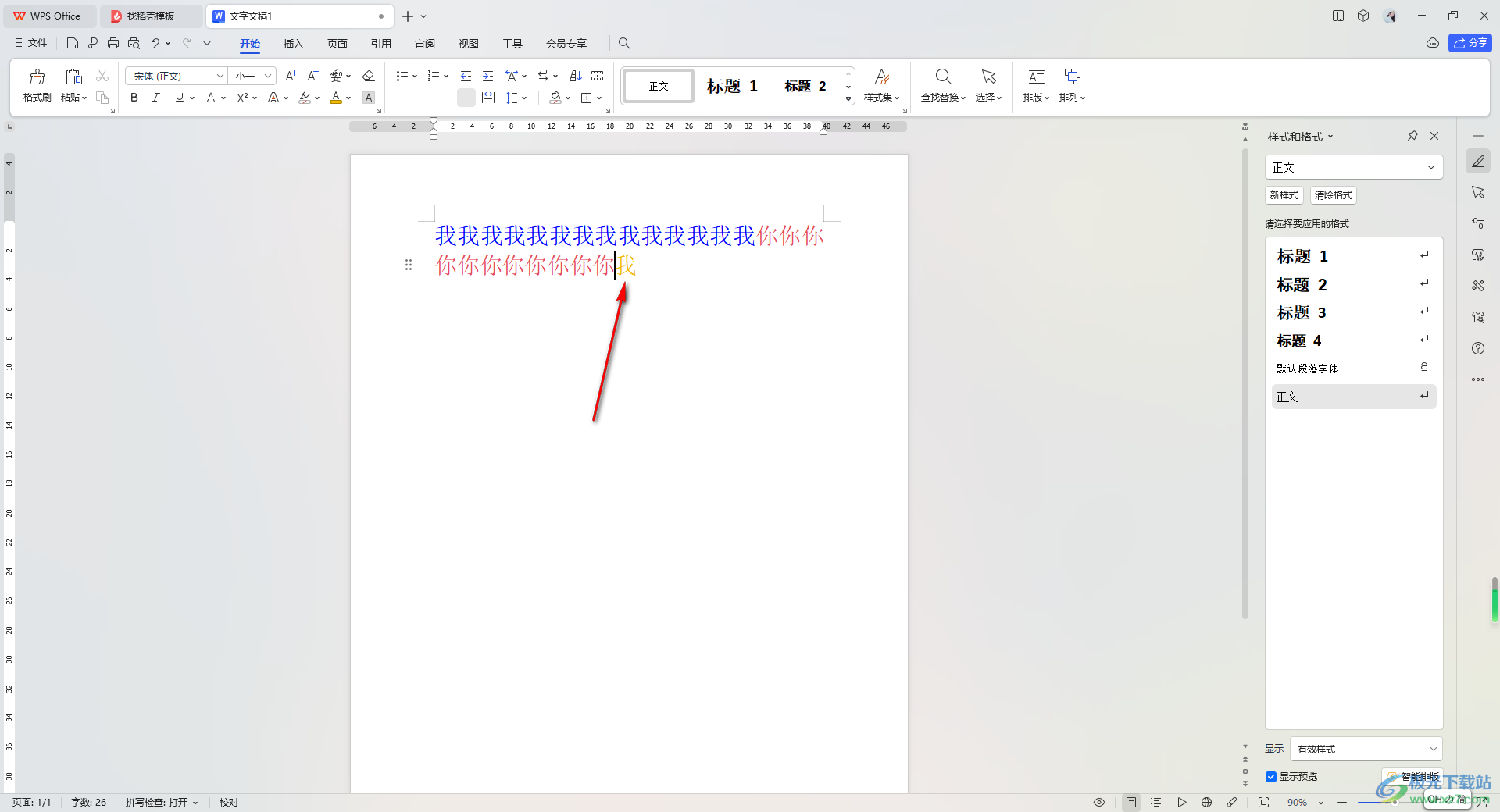Image resolution: width=1500 pixels, height=812 pixels.
Task: Open the 选择 dropdown
Action: (x=988, y=98)
